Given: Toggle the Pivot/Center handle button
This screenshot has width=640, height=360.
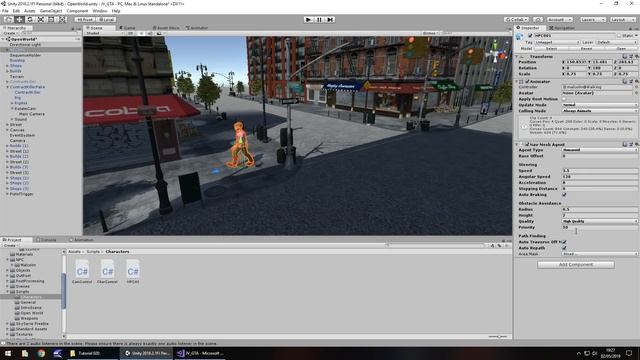Looking at the screenshot, I should [x=85, y=19].
